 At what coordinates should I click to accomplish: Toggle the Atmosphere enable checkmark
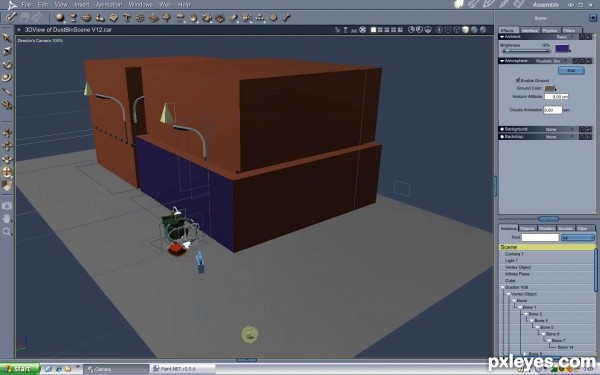(x=575, y=61)
